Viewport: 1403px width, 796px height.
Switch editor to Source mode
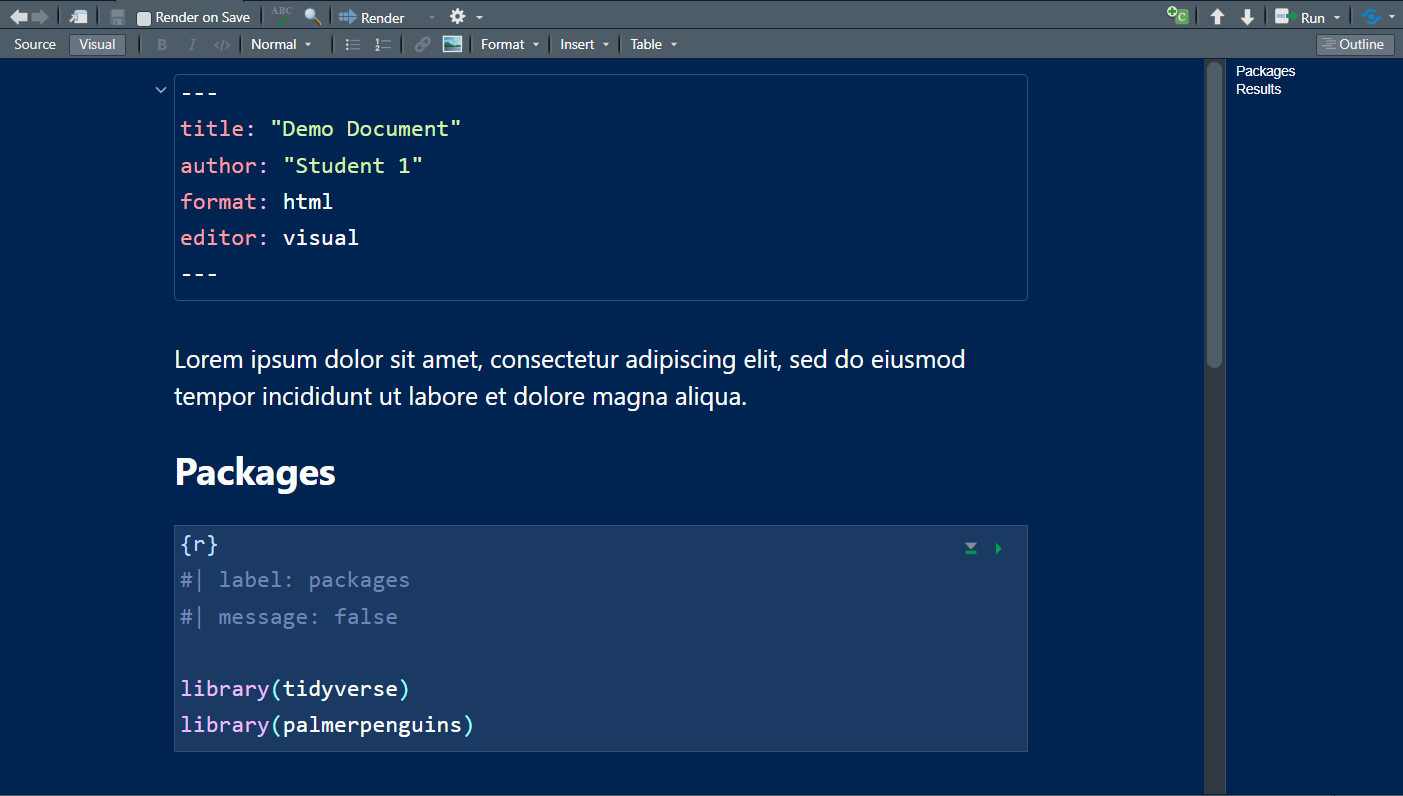click(x=35, y=44)
